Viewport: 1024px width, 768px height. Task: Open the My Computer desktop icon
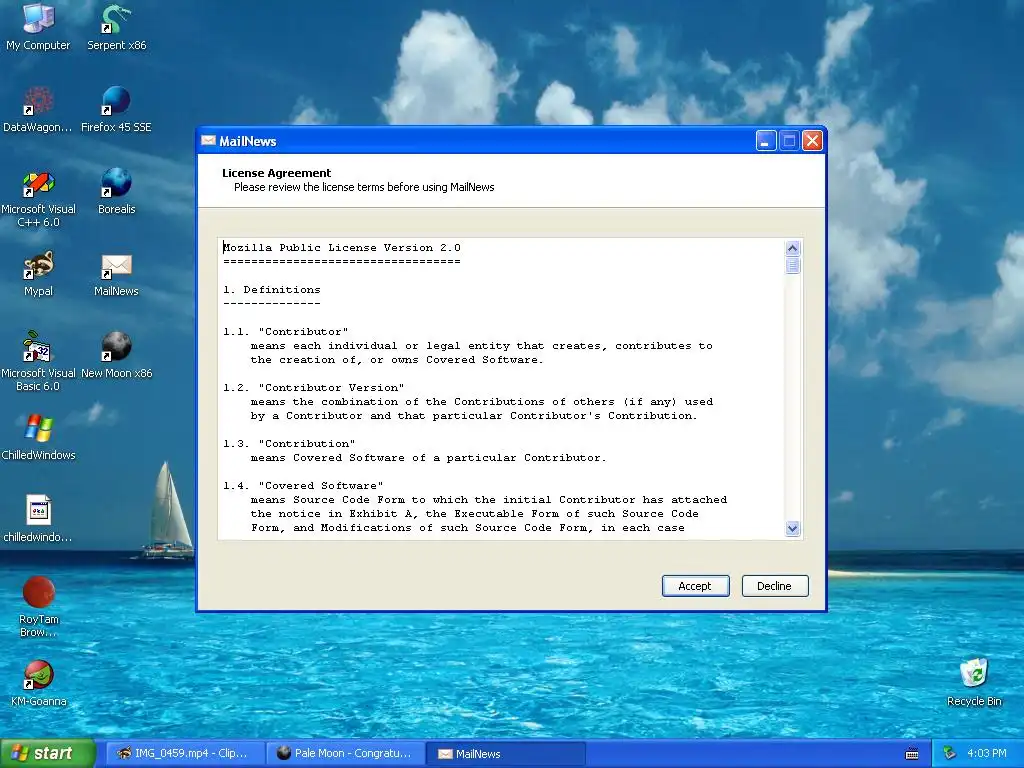pos(38,27)
